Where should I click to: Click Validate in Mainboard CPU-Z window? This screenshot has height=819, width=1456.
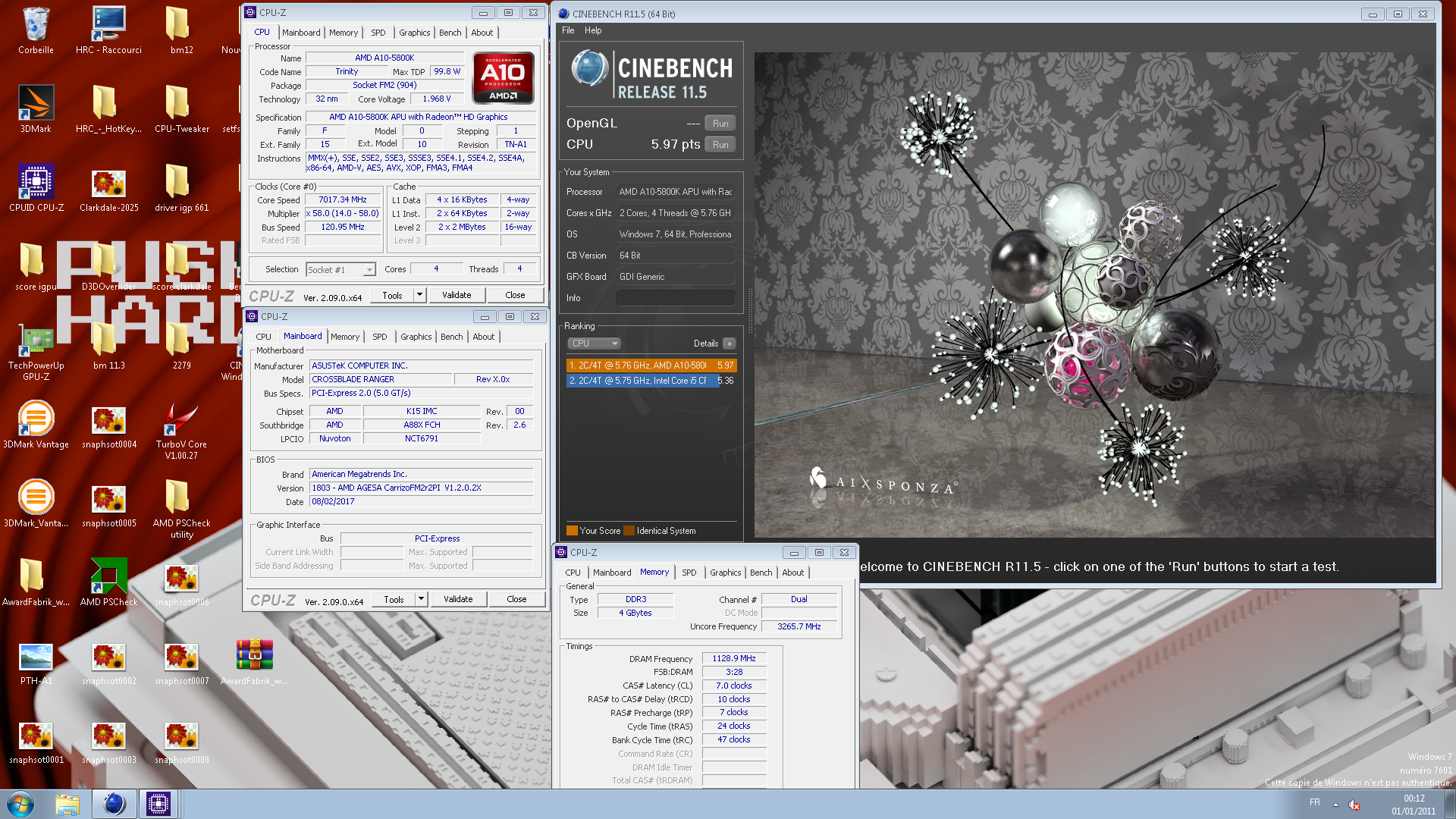[x=458, y=599]
